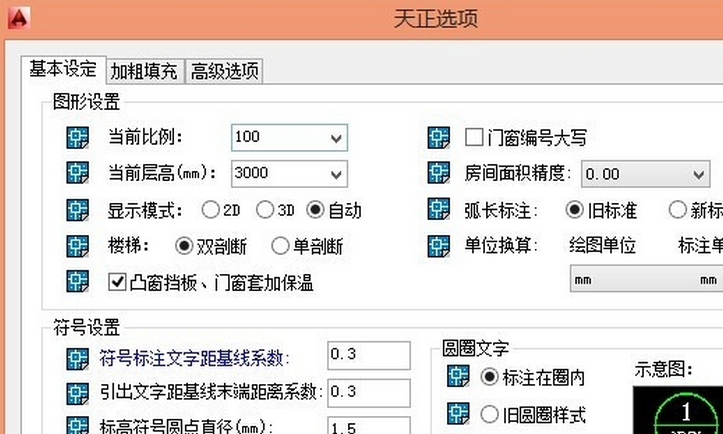Click the 符号标注文字距基线系数 input field
Viewport: 723px width, 434px height.
tap(369, 355)
